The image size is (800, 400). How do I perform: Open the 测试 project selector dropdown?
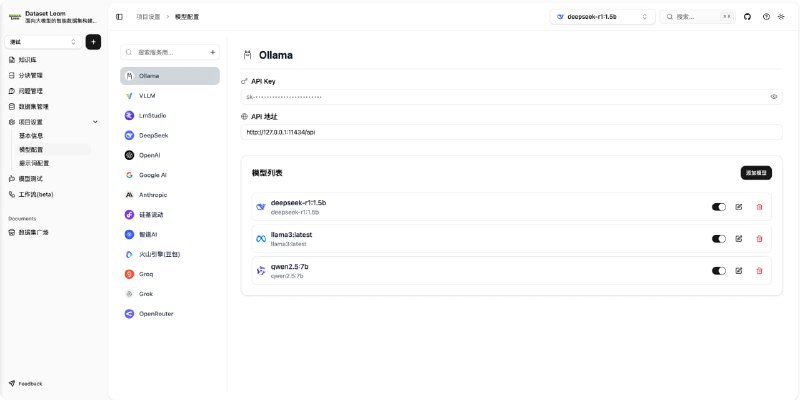44,42
